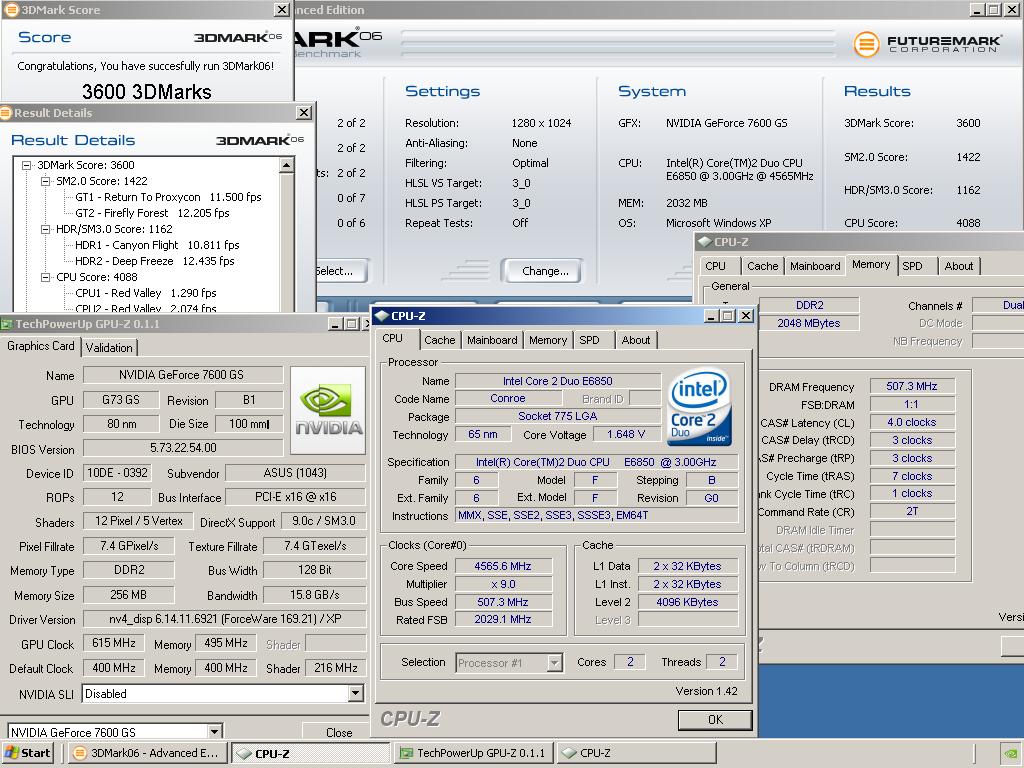This screenshot has height=768, width=1024.
Task: Click the Instructions field MMX, SSE, SSE2
Action: tap(596, 515)
